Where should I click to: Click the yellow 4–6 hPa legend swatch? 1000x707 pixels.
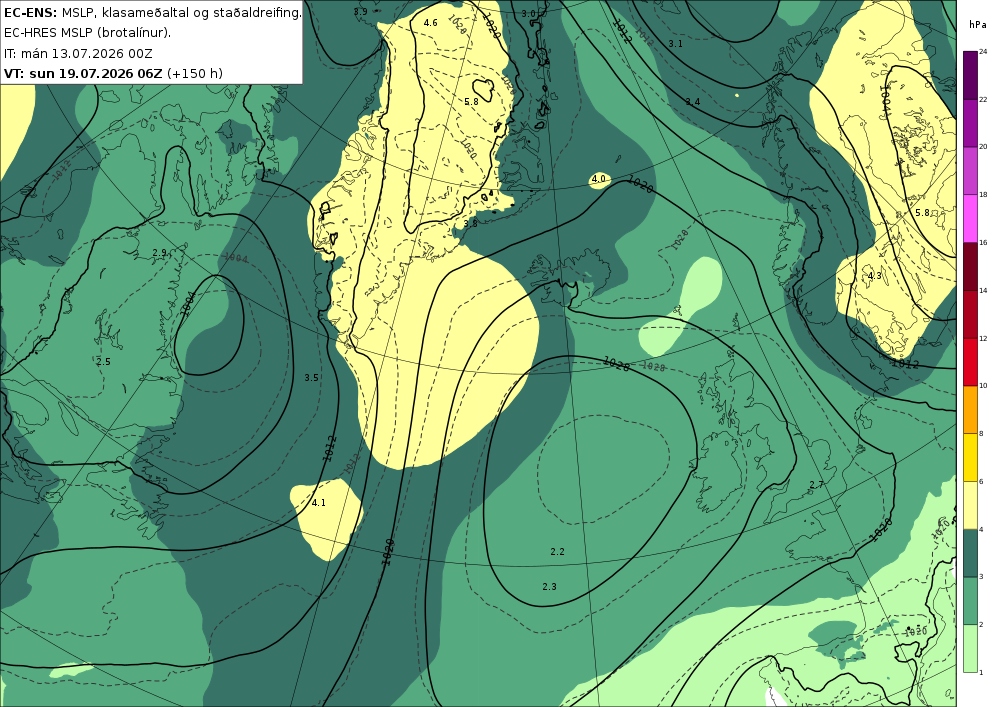click(970, 505)
